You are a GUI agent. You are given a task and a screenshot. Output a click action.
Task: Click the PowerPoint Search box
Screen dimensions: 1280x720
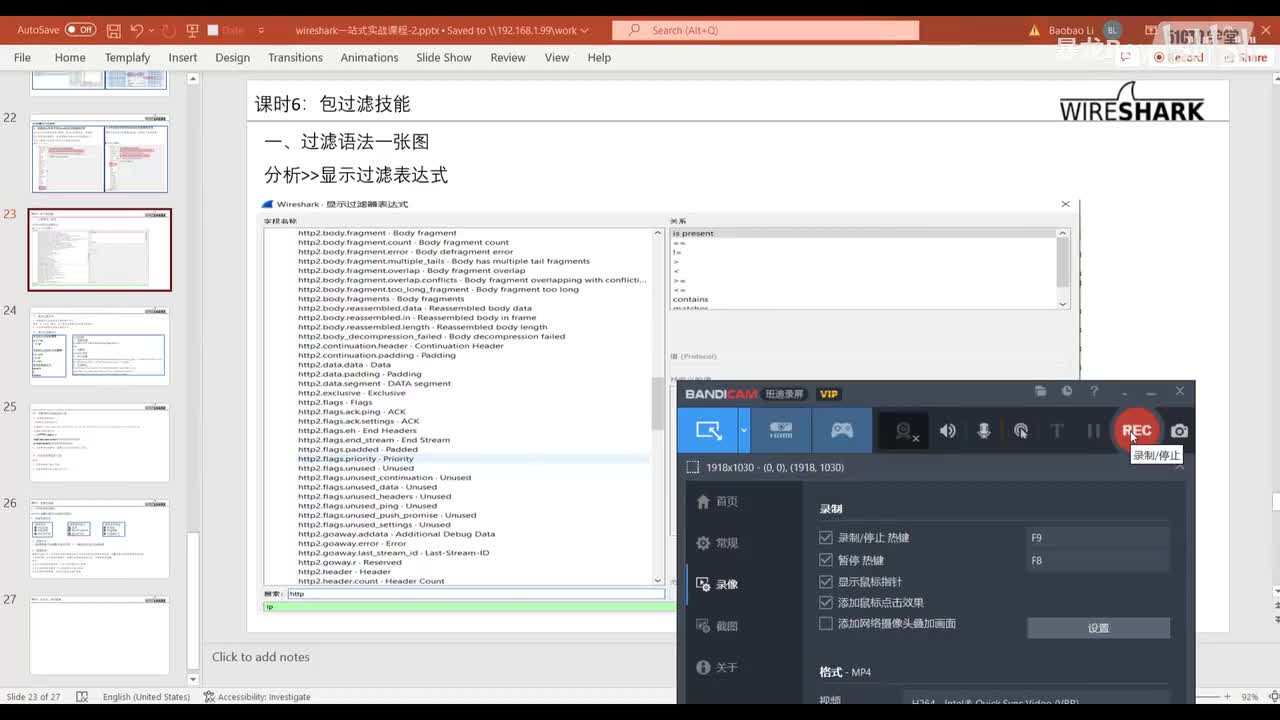(766, 31)
